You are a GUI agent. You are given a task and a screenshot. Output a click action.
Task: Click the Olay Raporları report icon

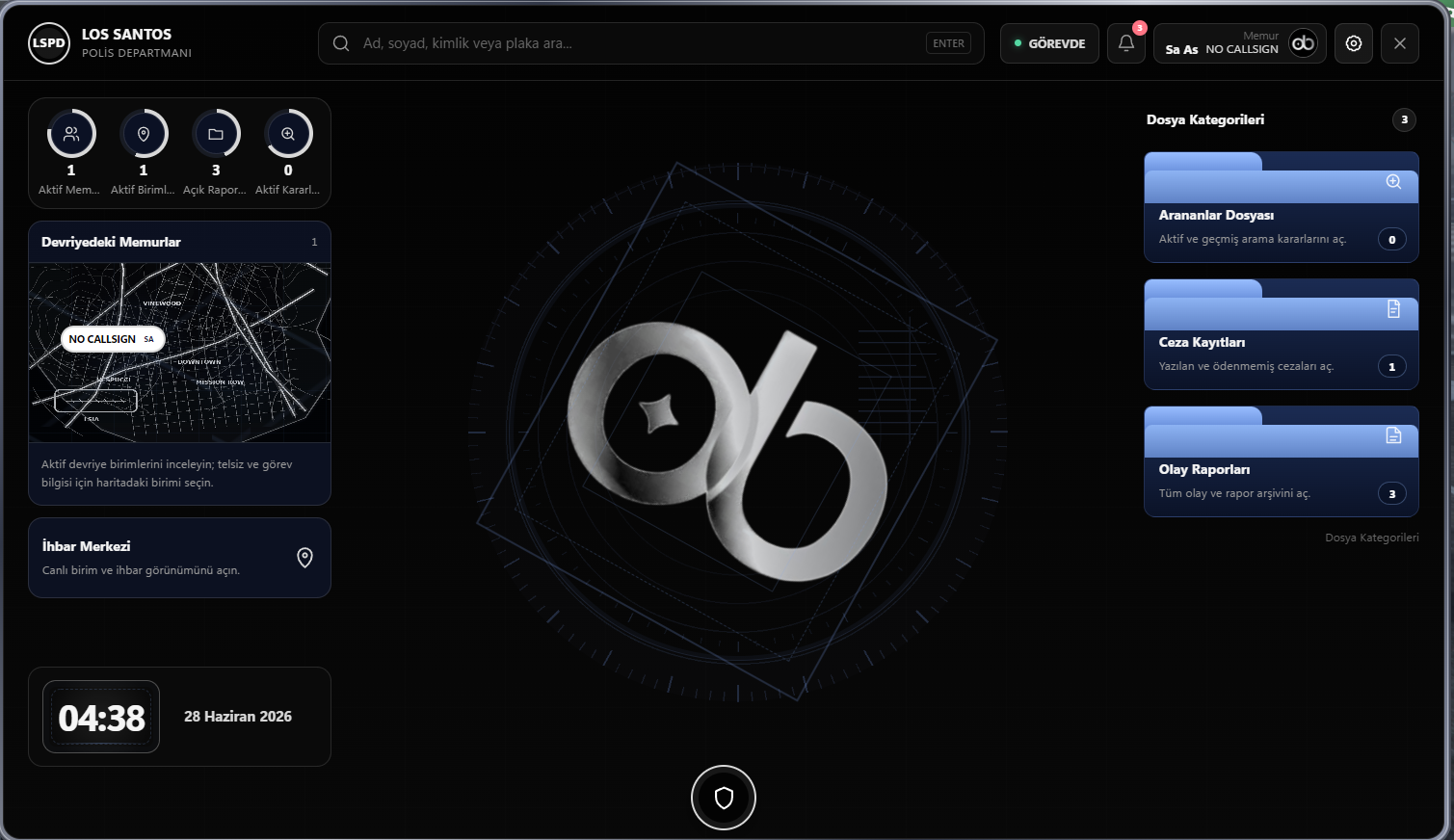(1393, 435)
